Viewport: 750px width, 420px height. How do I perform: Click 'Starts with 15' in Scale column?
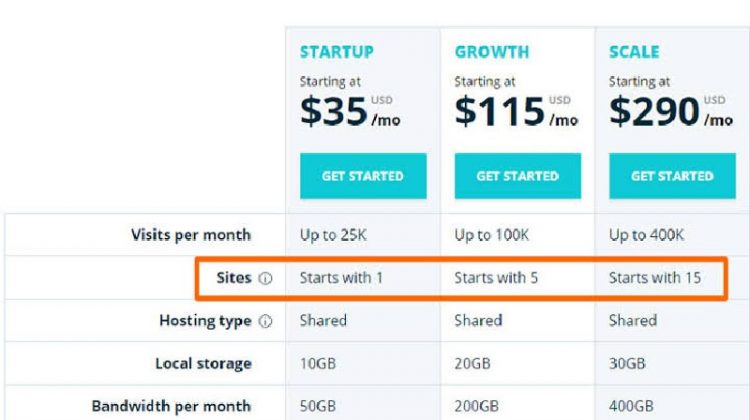(655, 278)
